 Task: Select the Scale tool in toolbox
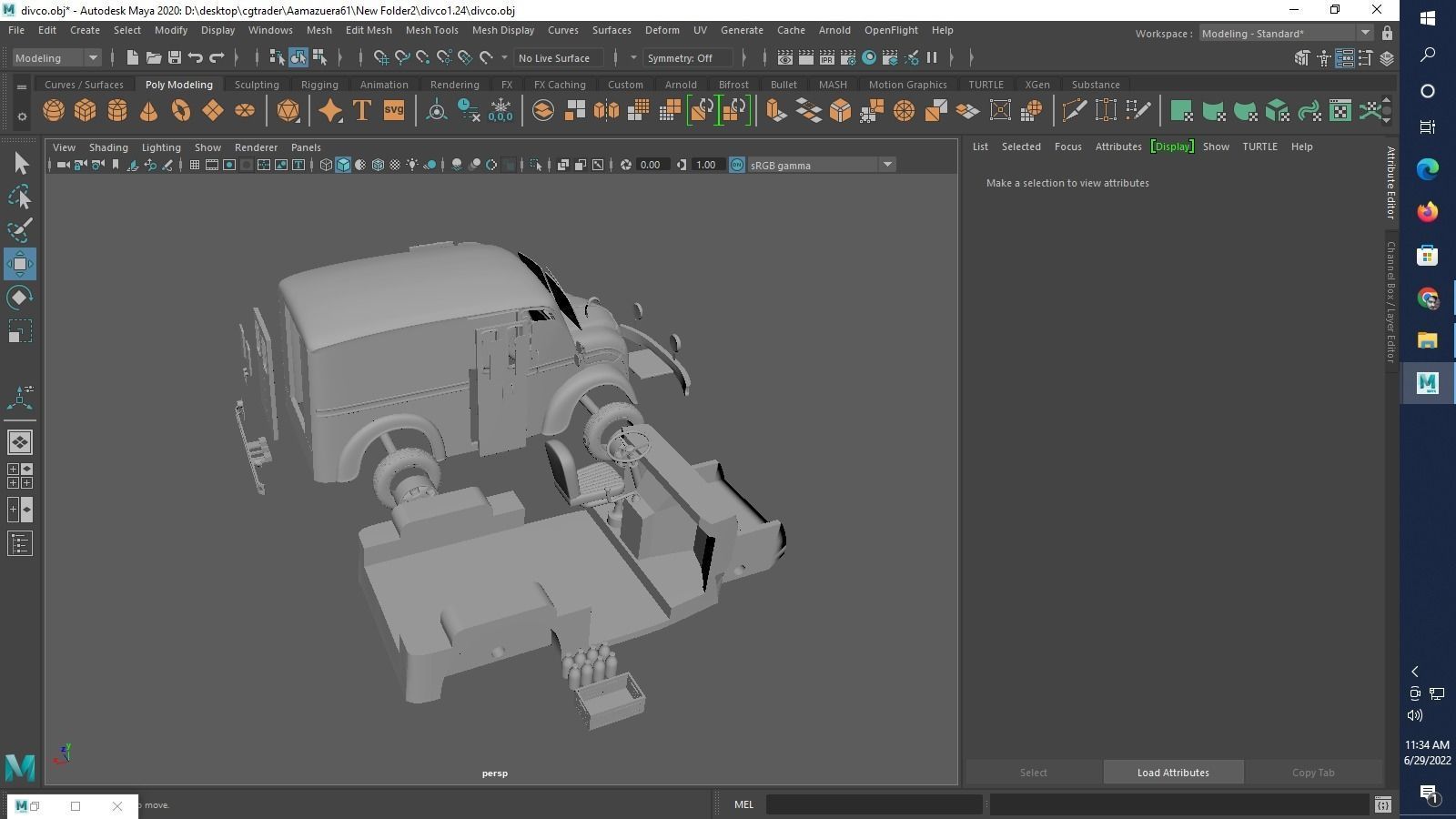coord(20,331)
